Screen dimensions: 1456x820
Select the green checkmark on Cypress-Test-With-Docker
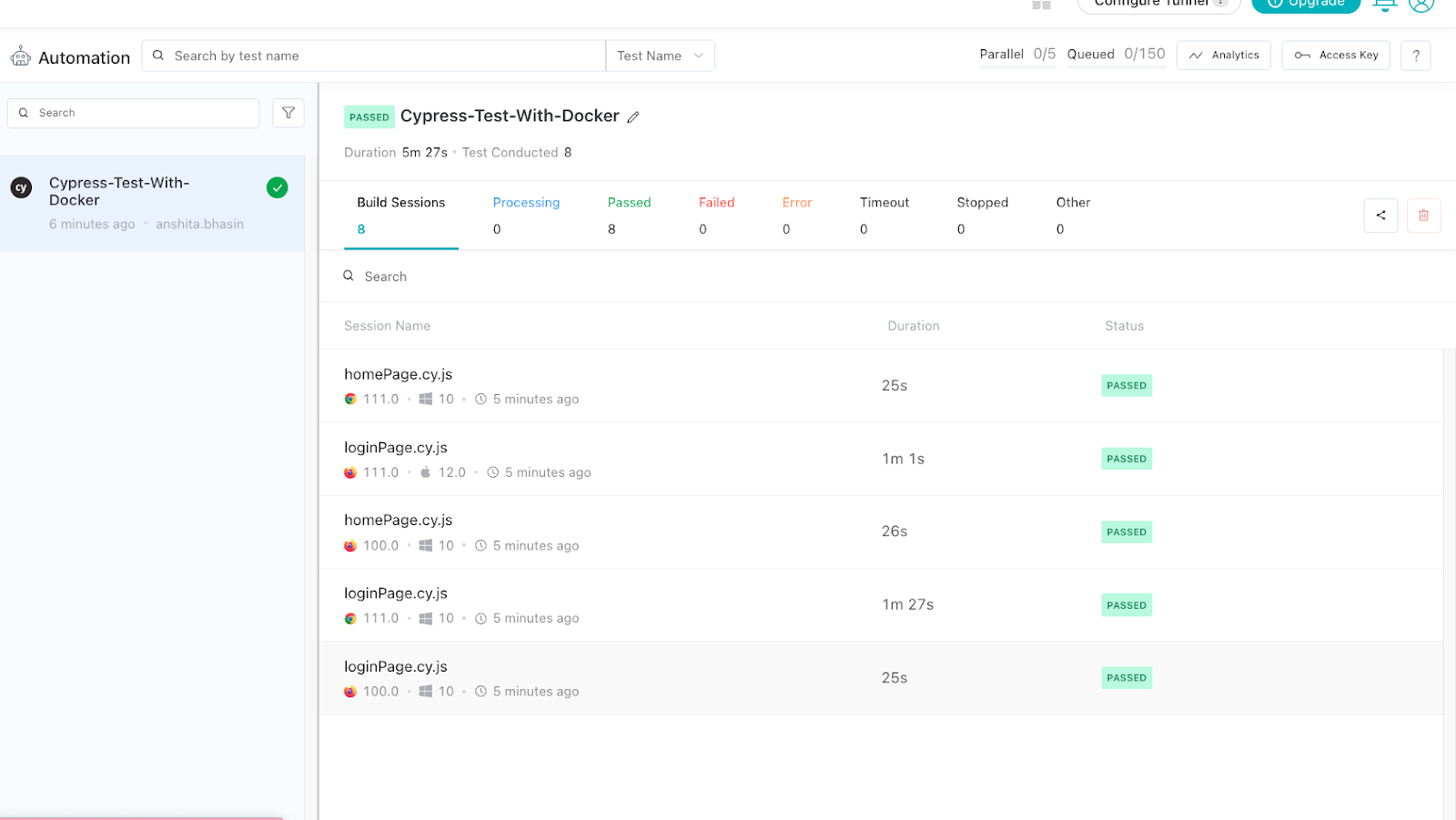tap(277, 187)
